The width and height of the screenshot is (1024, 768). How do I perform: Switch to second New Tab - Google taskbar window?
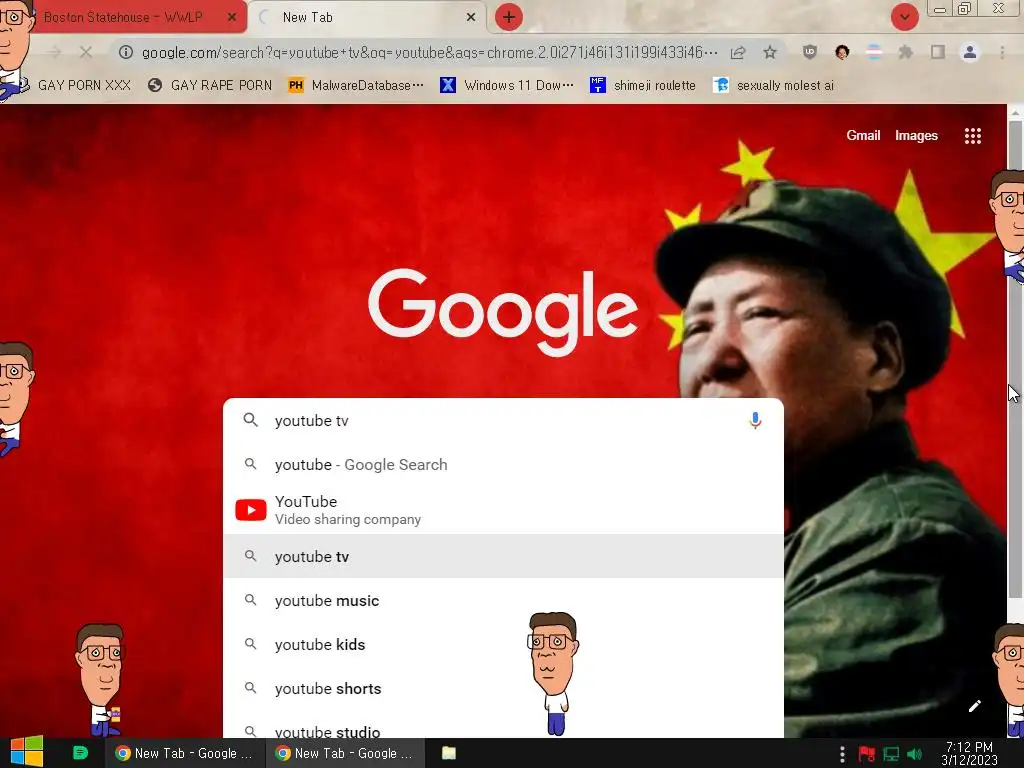[345, 753]
